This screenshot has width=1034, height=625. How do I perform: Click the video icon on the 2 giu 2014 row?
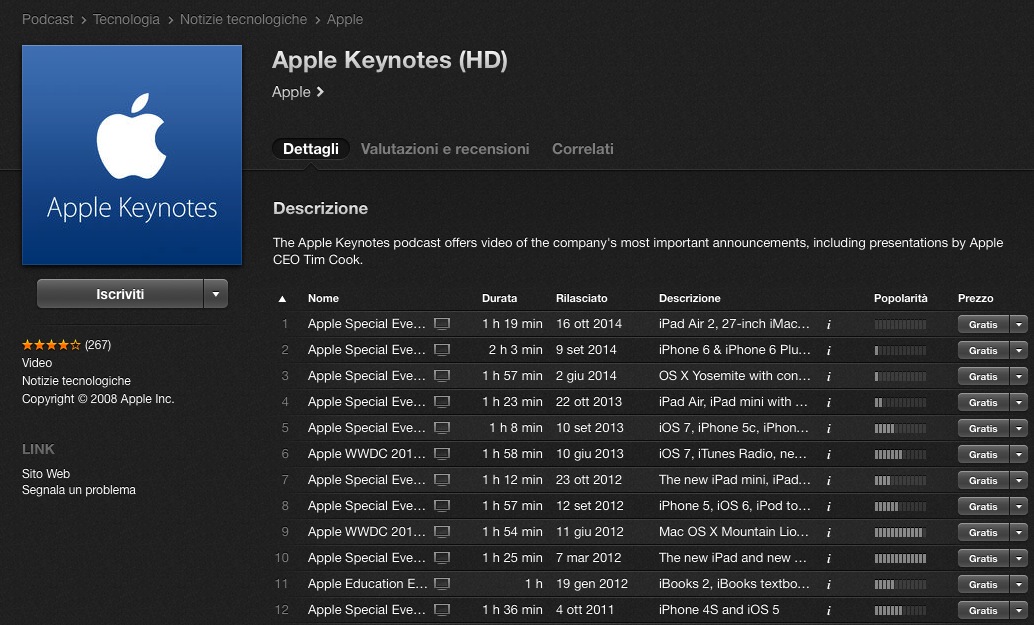pyautogui.click(x=442, y=376)
